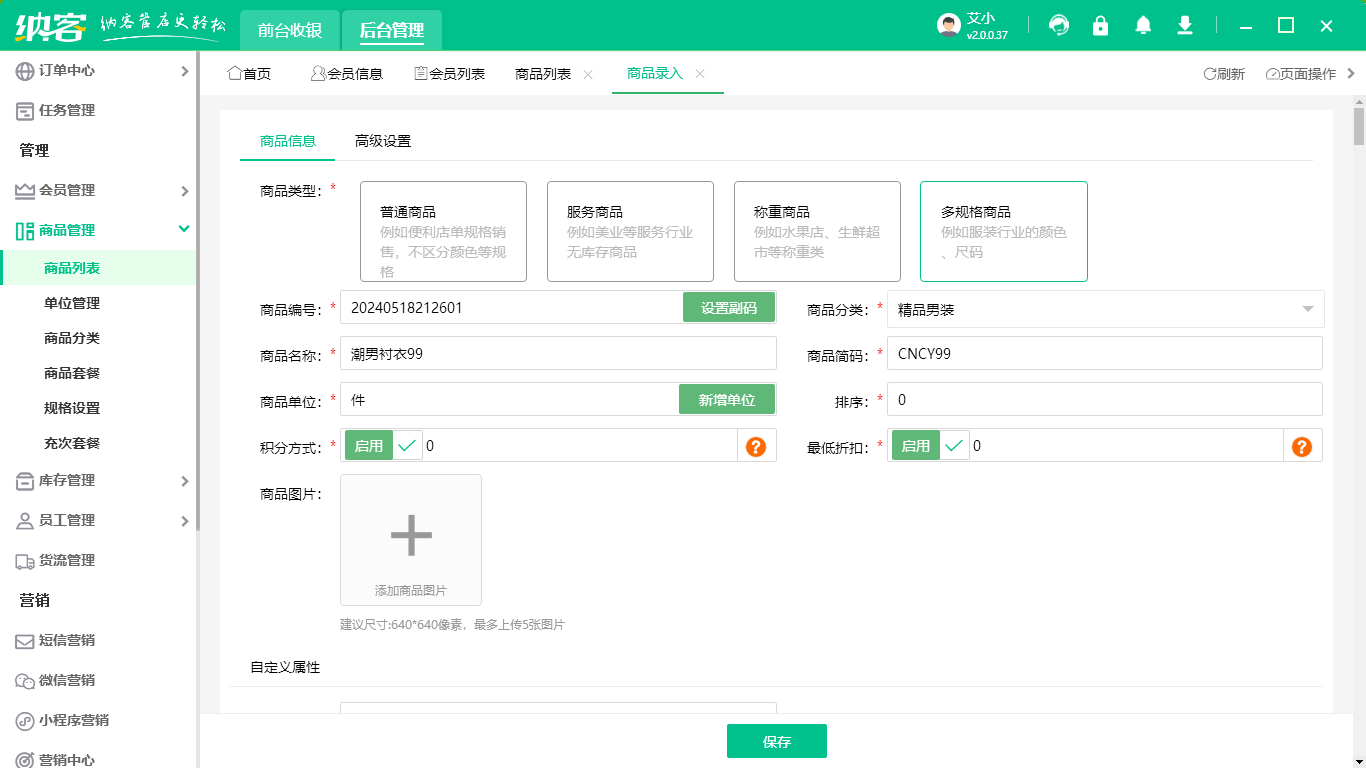Click the 积分方式 help question icon

756,447
